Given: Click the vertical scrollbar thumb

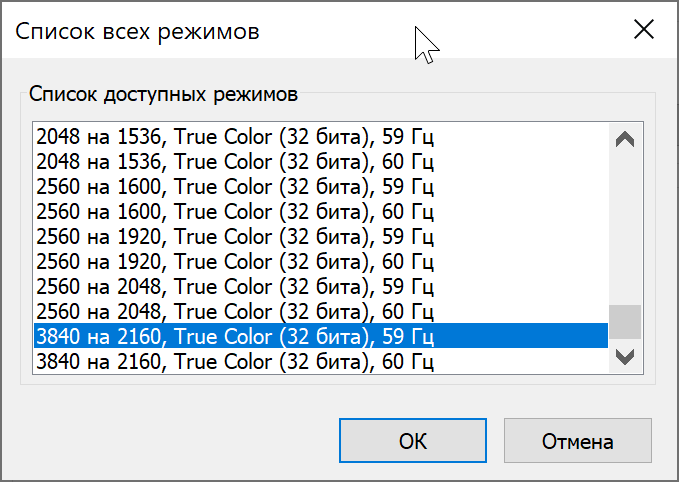Looking at the screenshot, I should [x=625, y=322].
